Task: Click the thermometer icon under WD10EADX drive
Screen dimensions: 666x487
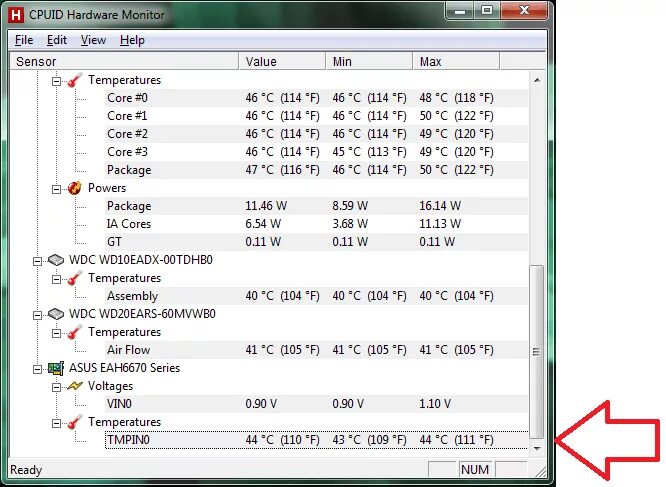Action: point(74,279)
